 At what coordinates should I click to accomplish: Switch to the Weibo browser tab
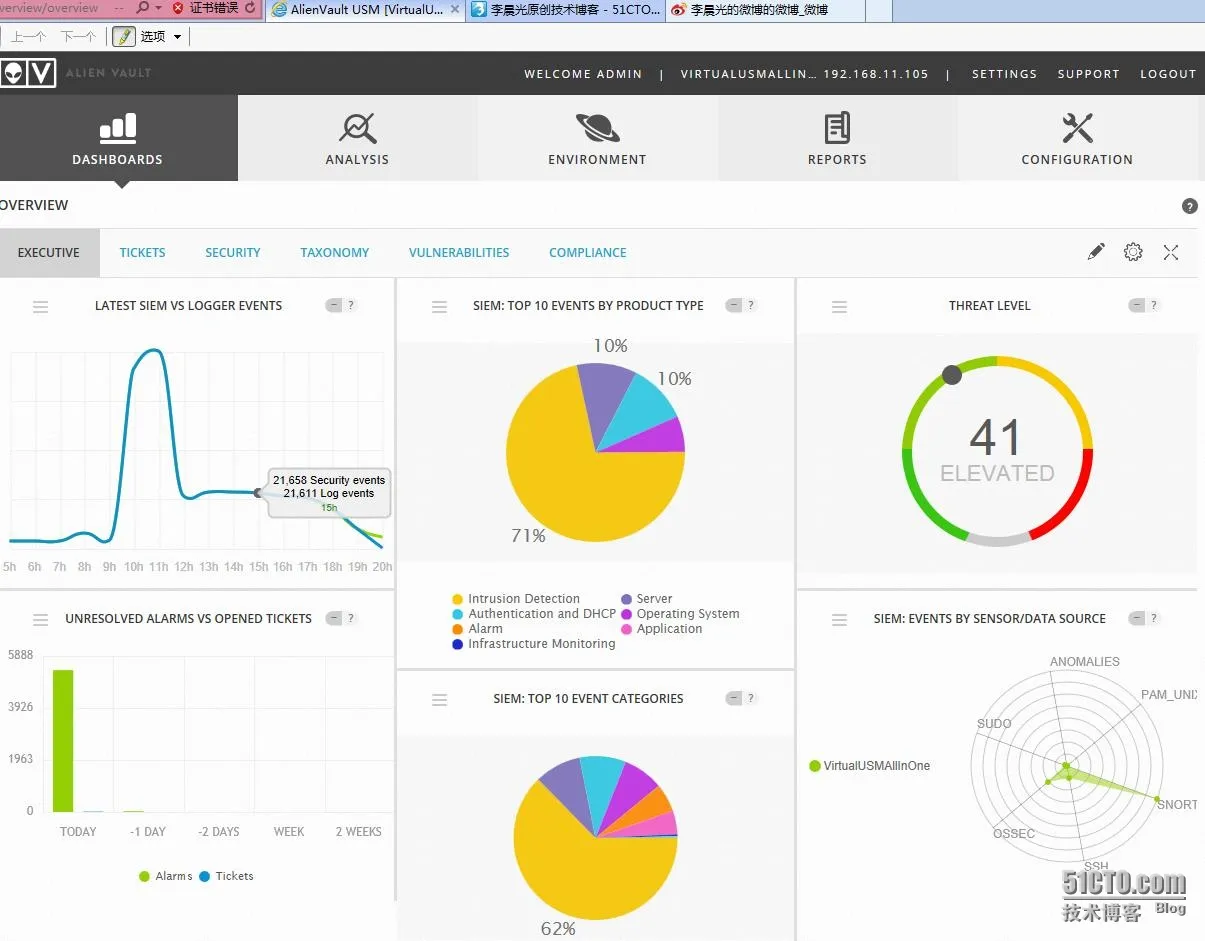tap(765, 10)
